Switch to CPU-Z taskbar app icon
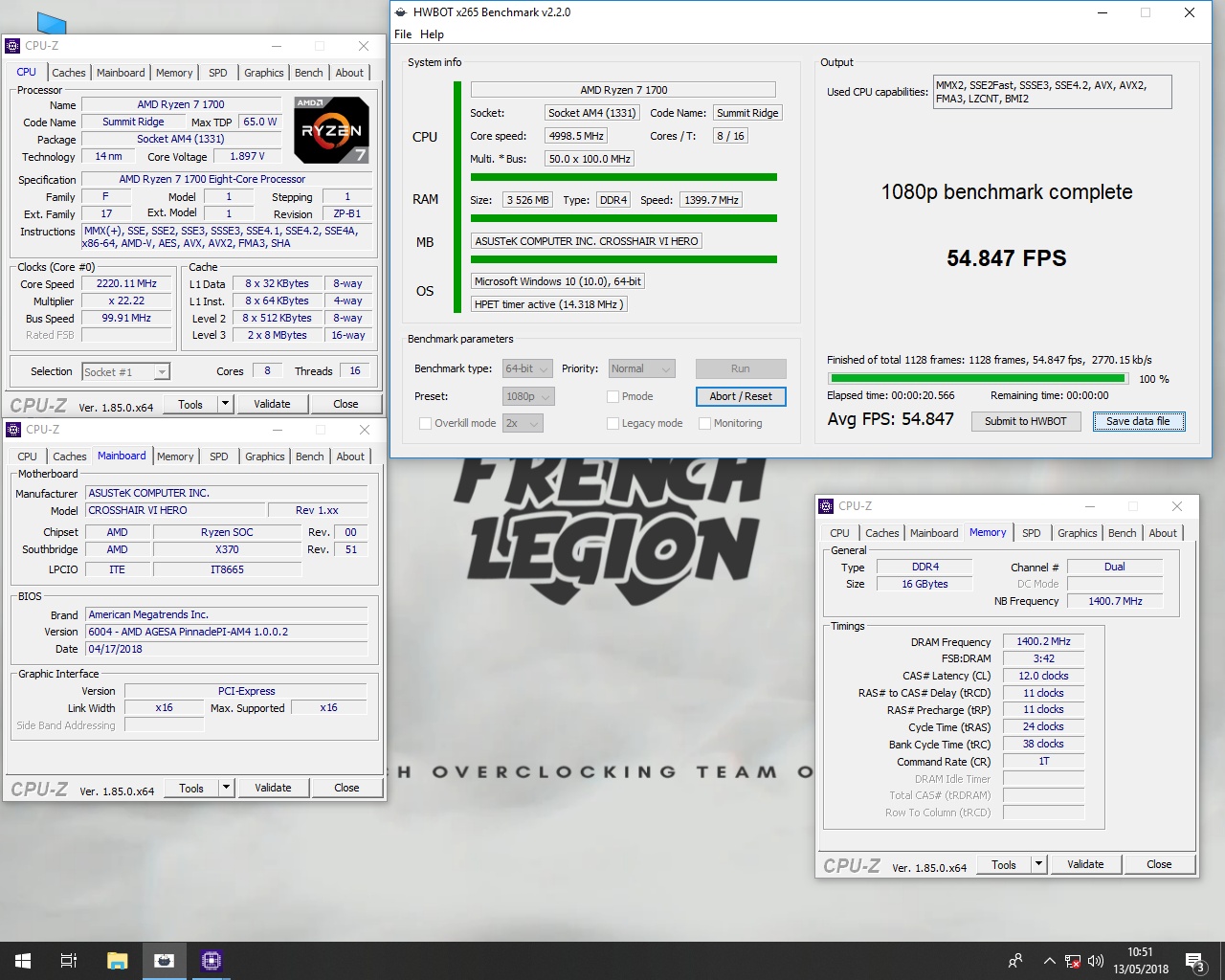 click(x=212, y=961)
